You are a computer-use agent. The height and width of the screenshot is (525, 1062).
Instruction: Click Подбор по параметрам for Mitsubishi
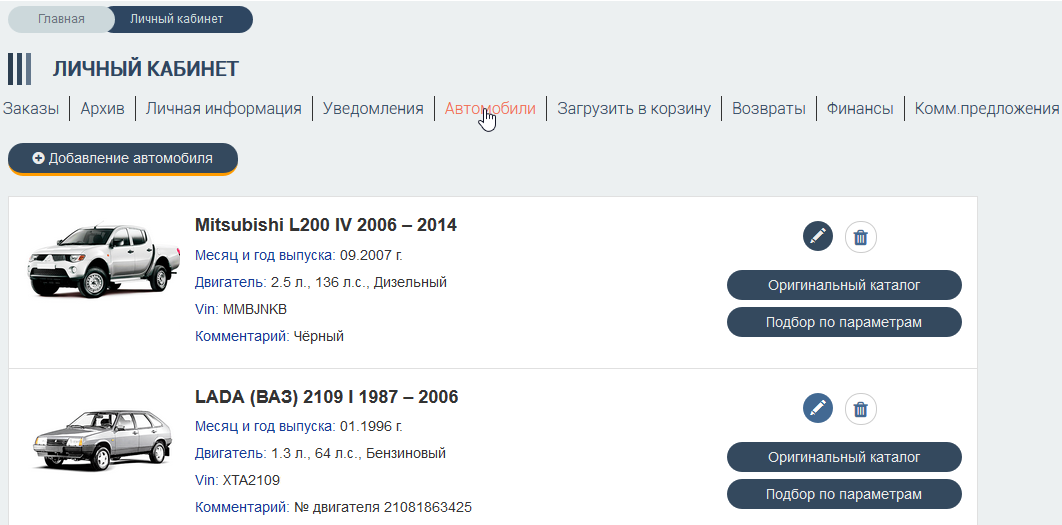coord(844,322)
